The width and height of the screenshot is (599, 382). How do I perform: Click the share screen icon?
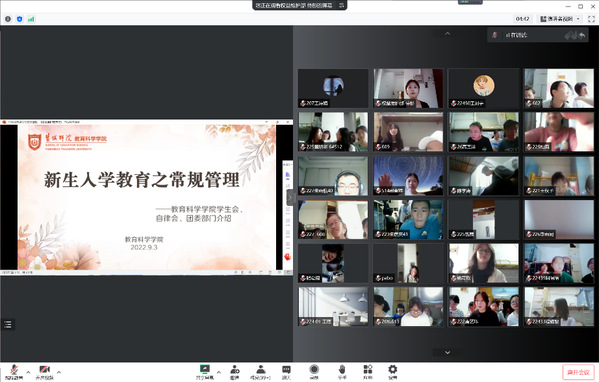(x=205, y=372)
